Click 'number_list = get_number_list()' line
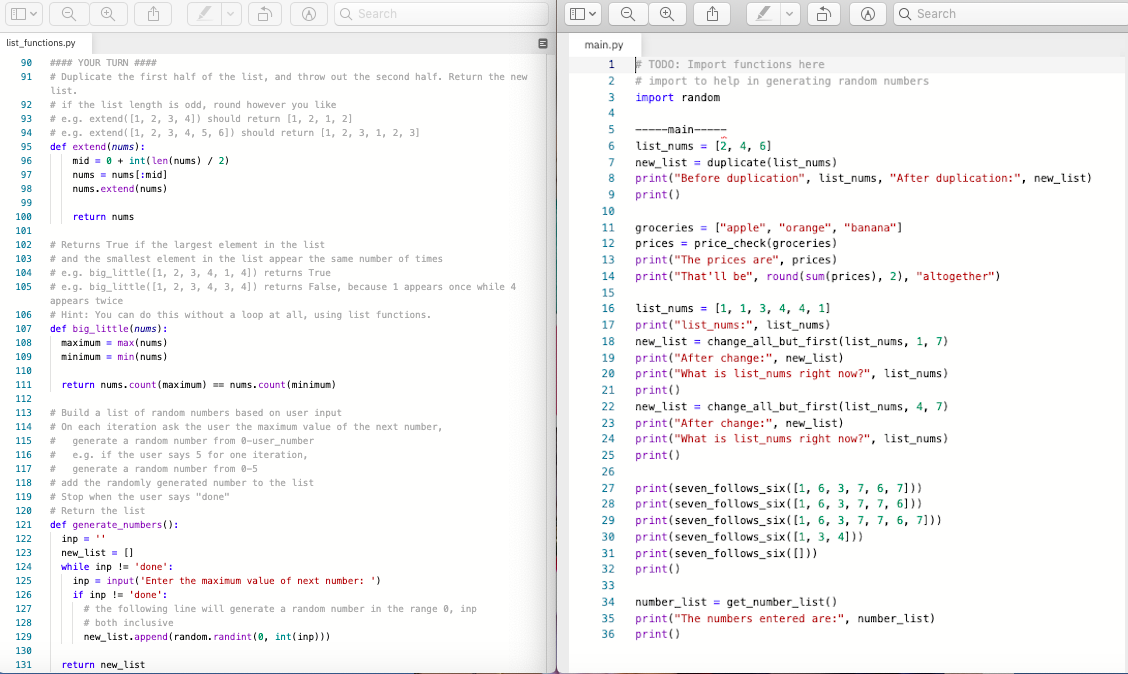Image resolution: width=1128 pixels, height=674 pixels. pyautogui.click(x=736, y=602)
